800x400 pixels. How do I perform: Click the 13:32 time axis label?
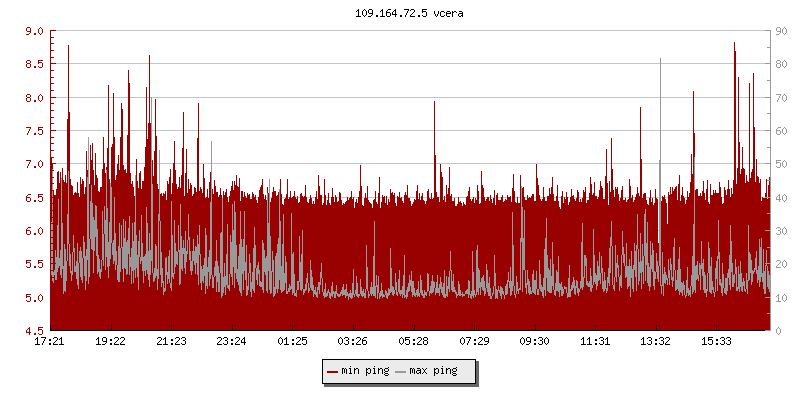point(656,342)
